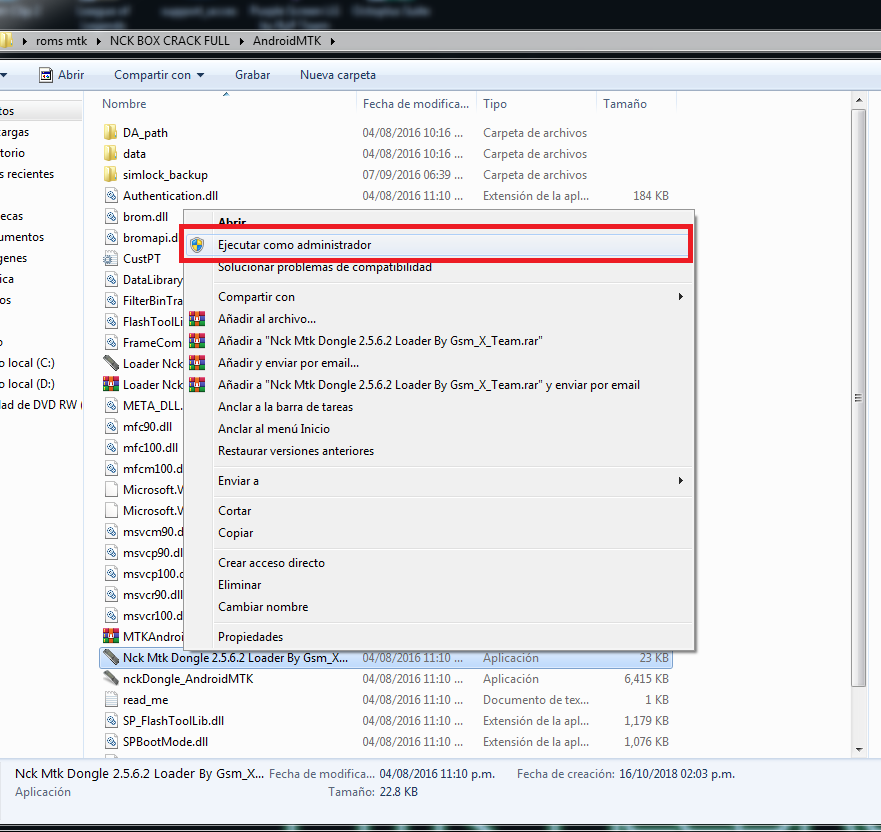Click the shield icon beside Ejecutar como administrador
This screenshot has width=881, height=832.
[x=198, y=244]
